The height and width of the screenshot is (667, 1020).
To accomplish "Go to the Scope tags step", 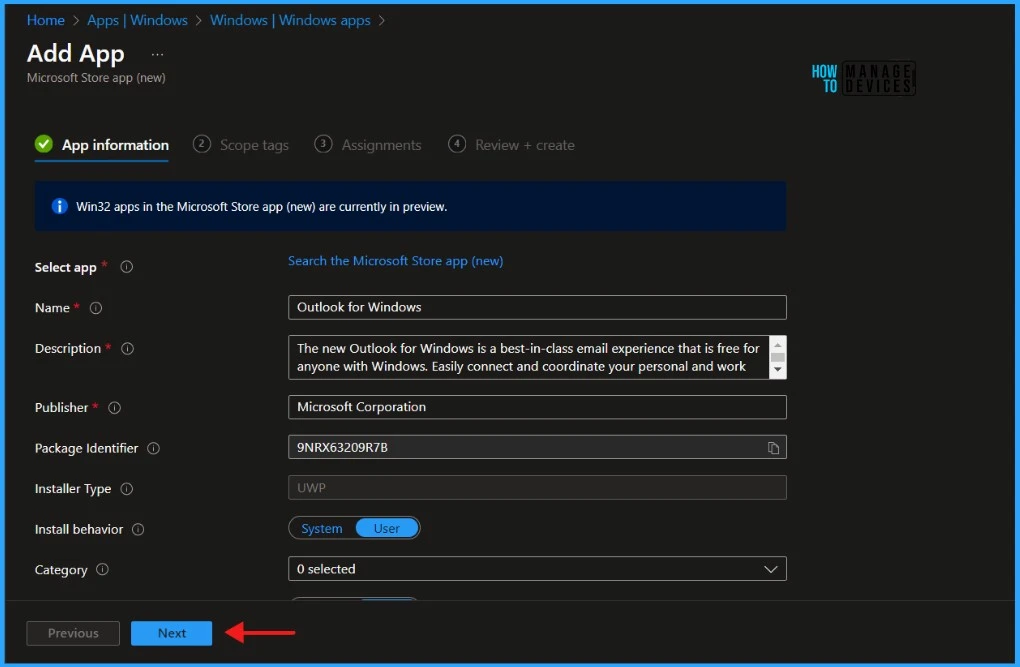I will tap(241, 144).
